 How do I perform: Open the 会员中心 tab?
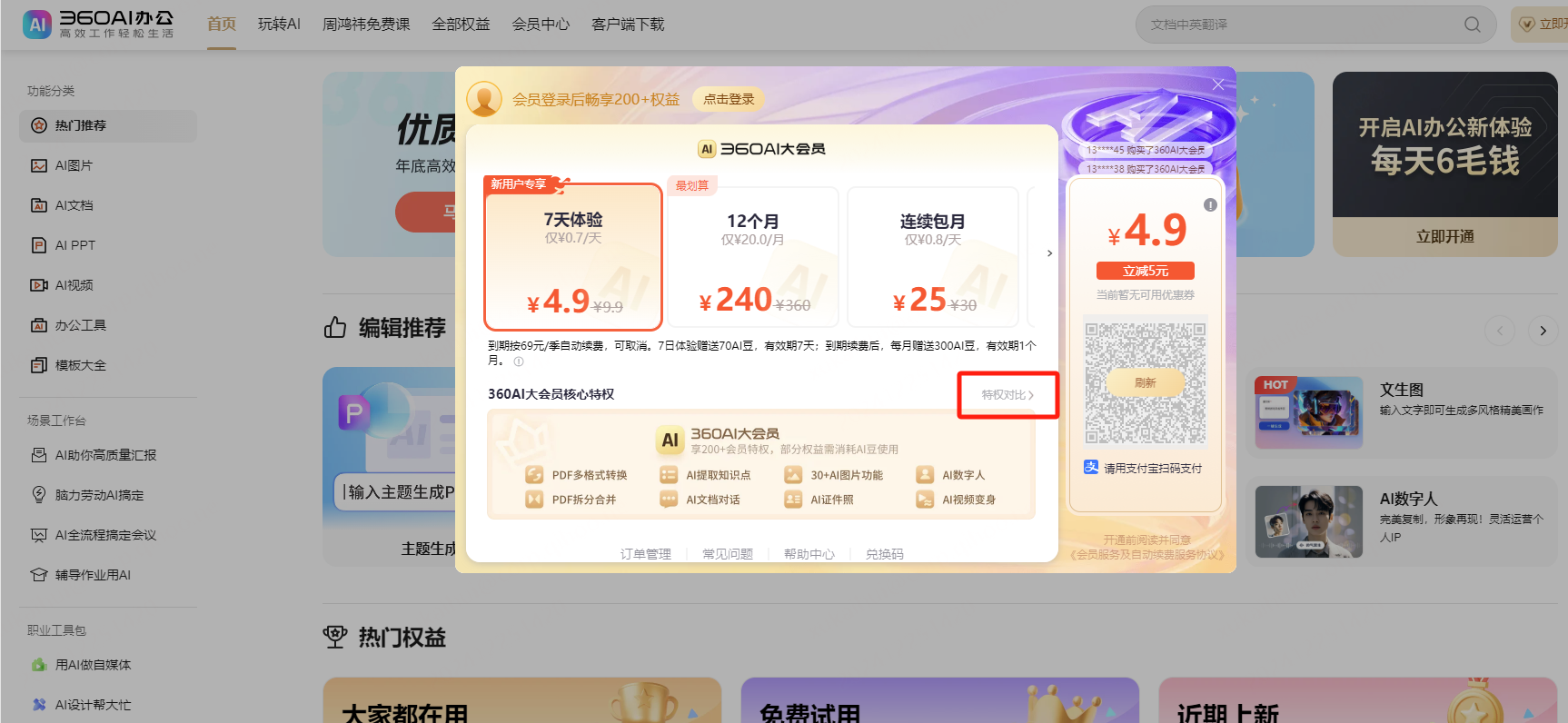(541, 25)
